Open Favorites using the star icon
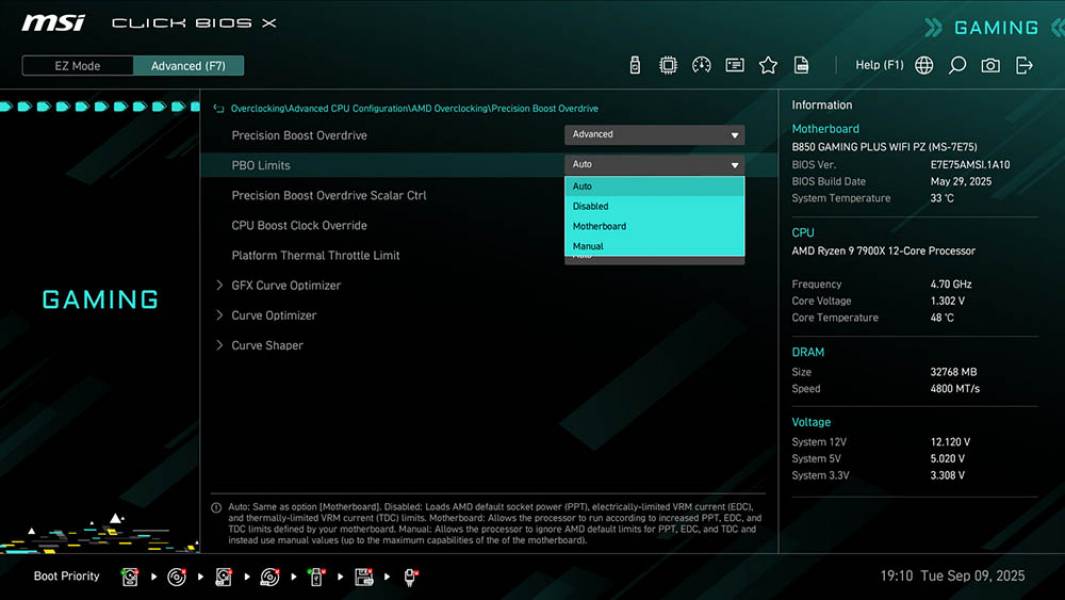 (768, 64)
